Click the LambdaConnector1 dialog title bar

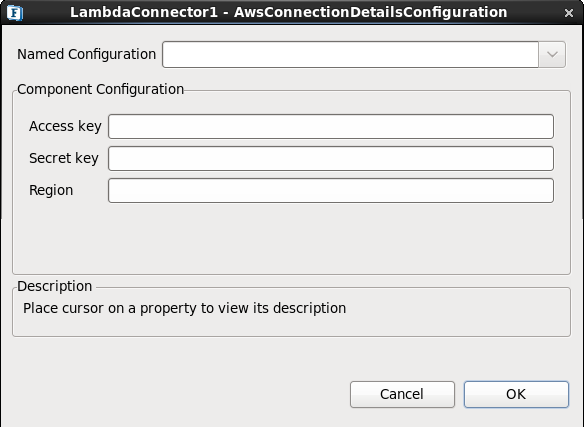[x=289, y=12]
